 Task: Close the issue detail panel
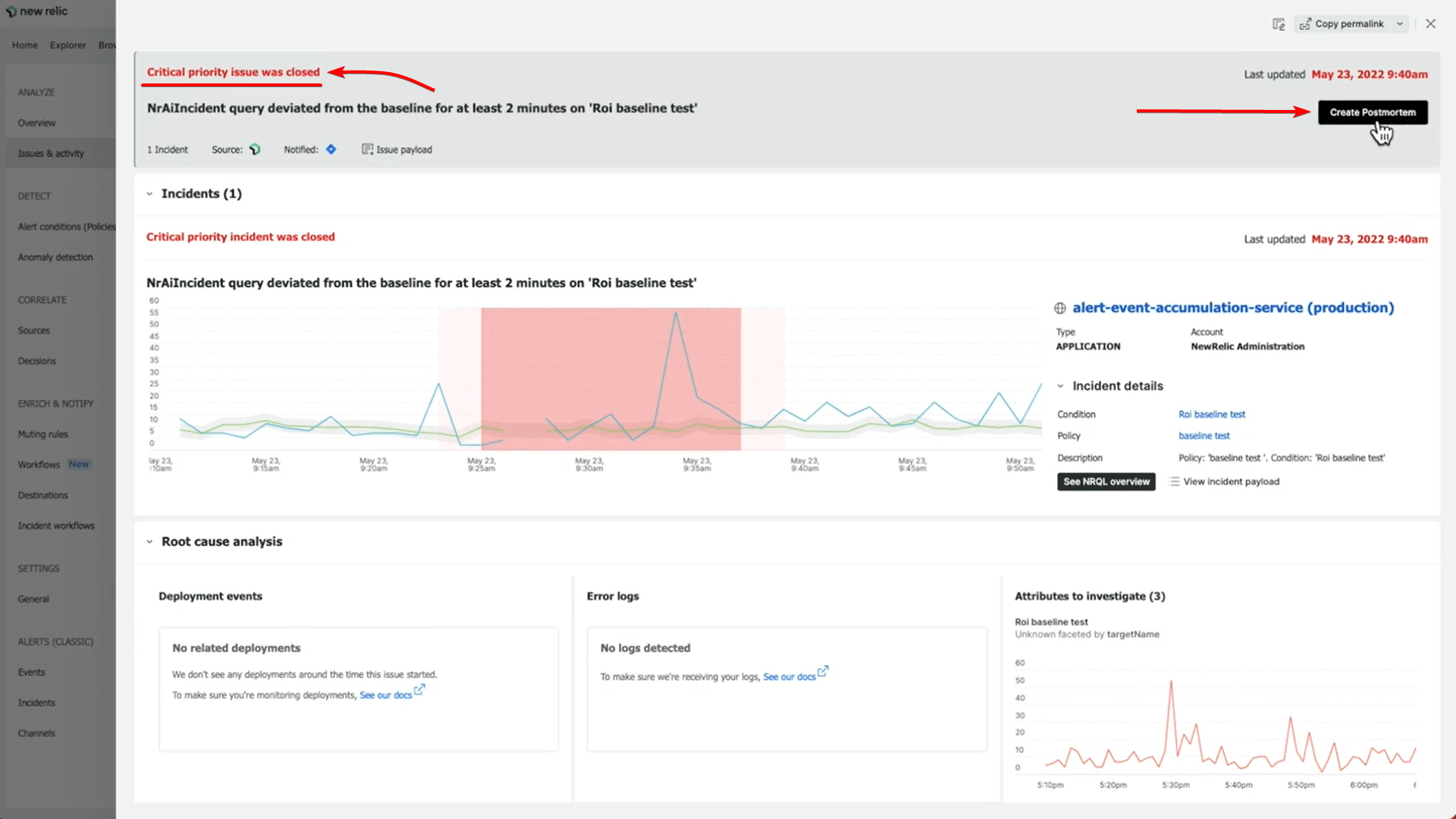tap(1430, 24)
